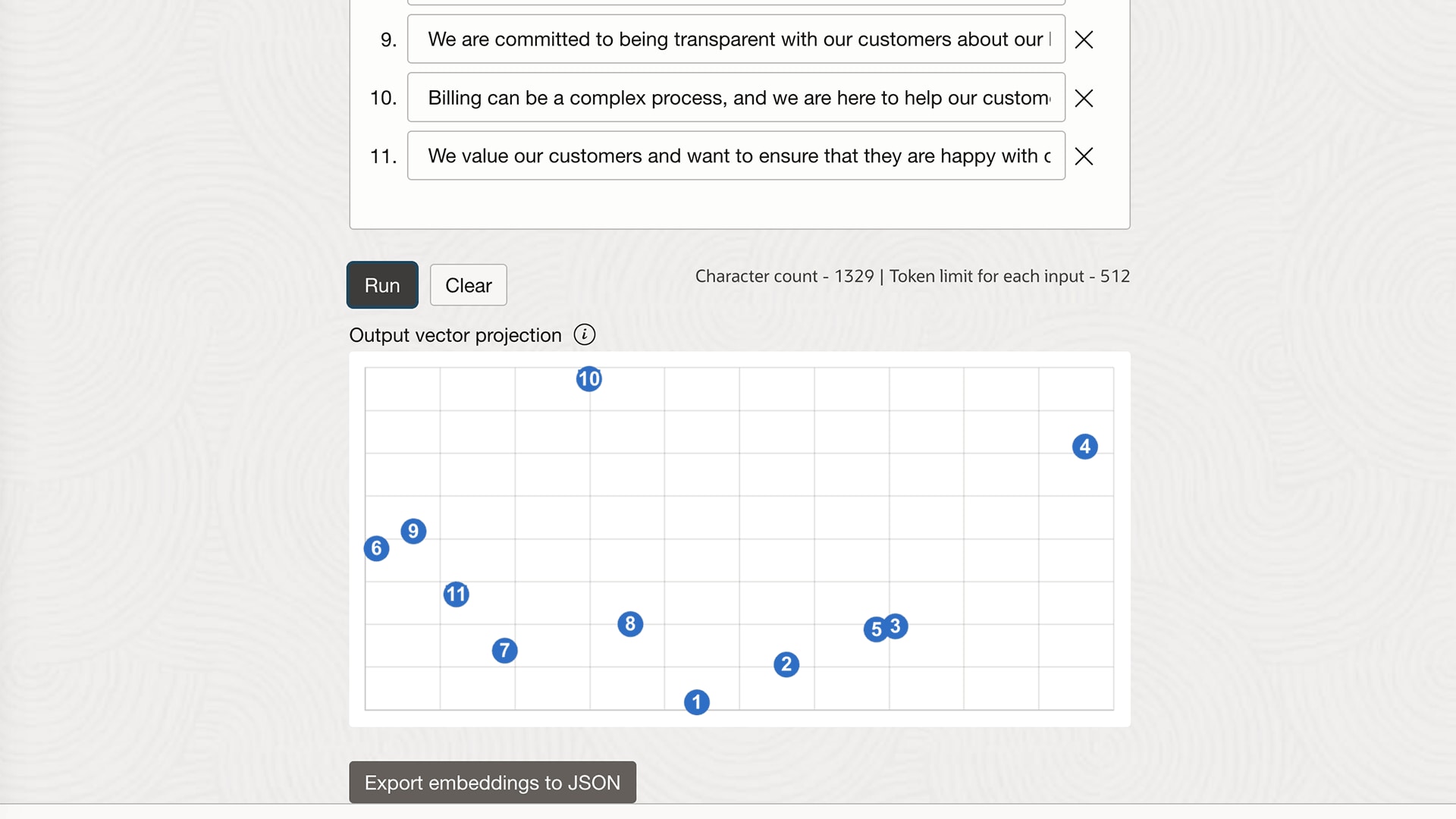
Task: Select point 4 on the projection chart
Action: pos(1084,447)
